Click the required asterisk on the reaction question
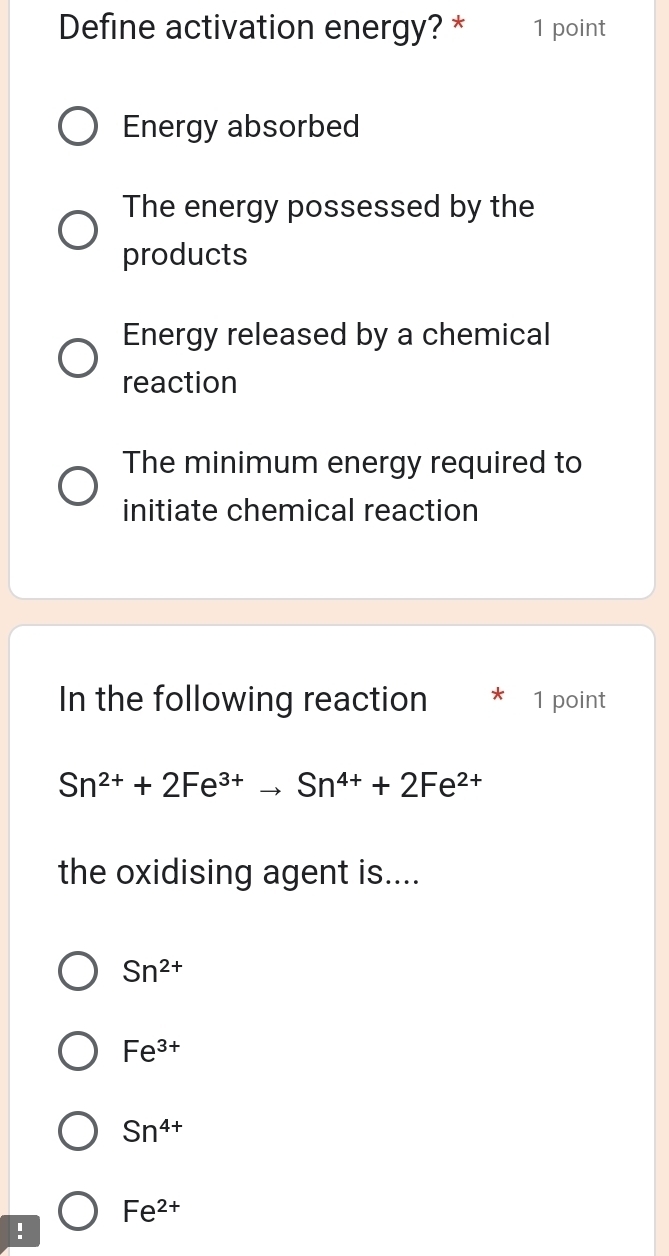The image size is (669, 1256). coord(497,697)
